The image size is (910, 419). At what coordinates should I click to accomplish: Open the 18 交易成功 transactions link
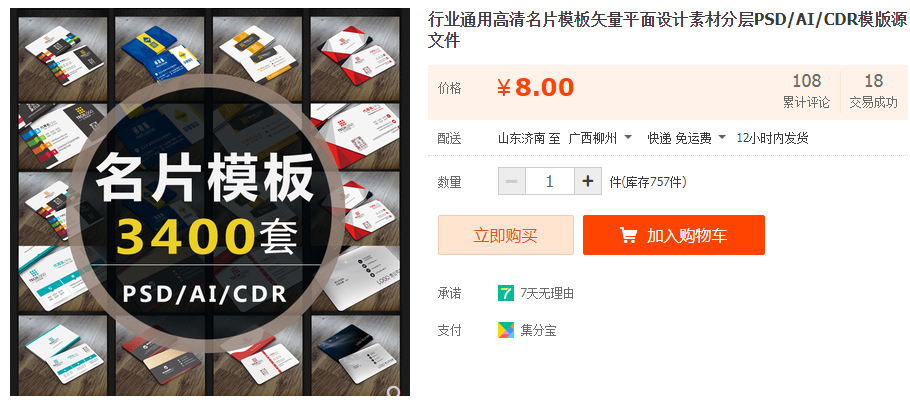(x=873, y=91)
